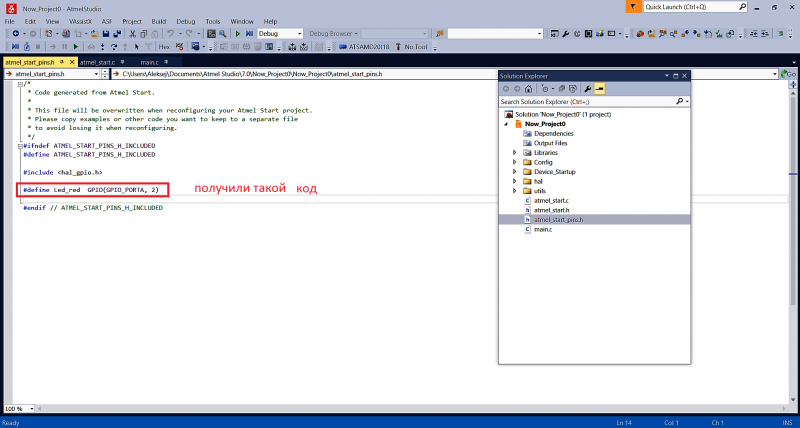Screen dimensions: 800x428
Task: Close the atmel_start_pins.h tab
Action: pos(72,62)
